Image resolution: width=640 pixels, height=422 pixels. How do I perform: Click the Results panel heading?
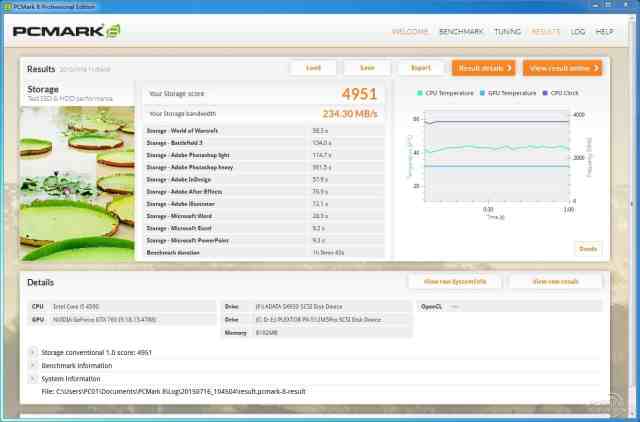pos(41,69)
